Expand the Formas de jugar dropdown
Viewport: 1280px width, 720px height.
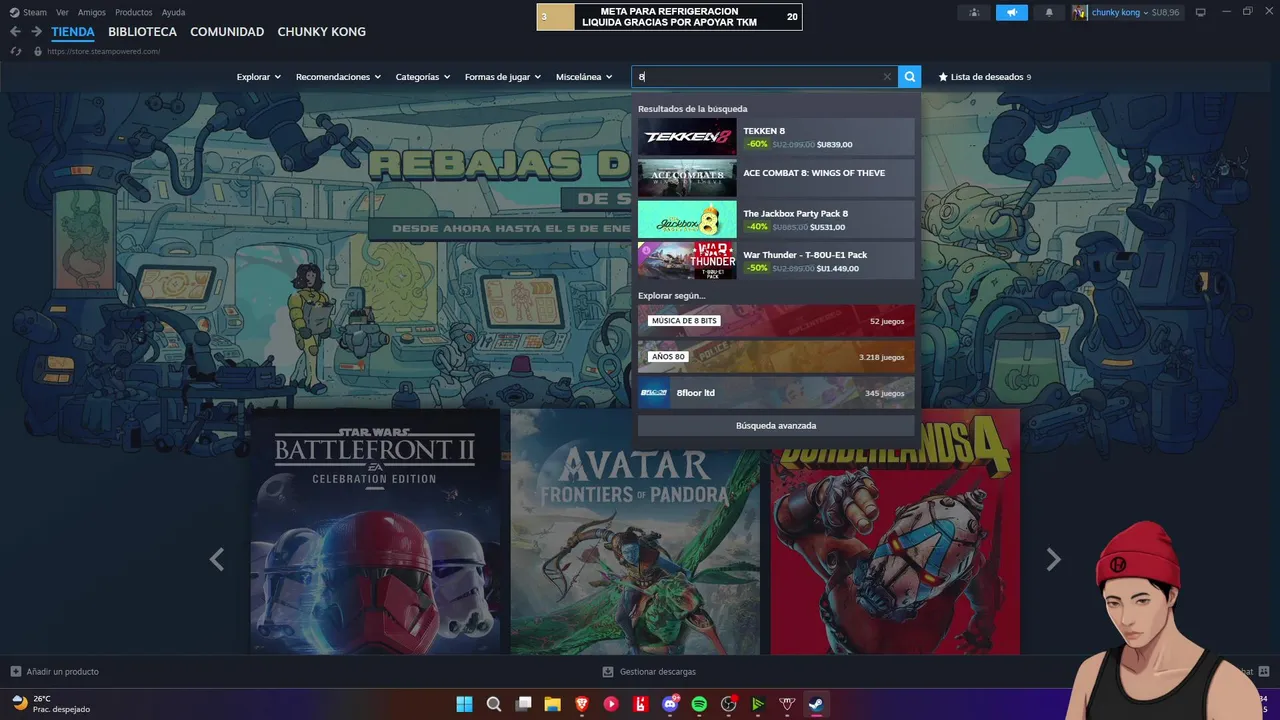tap(503, 77)
